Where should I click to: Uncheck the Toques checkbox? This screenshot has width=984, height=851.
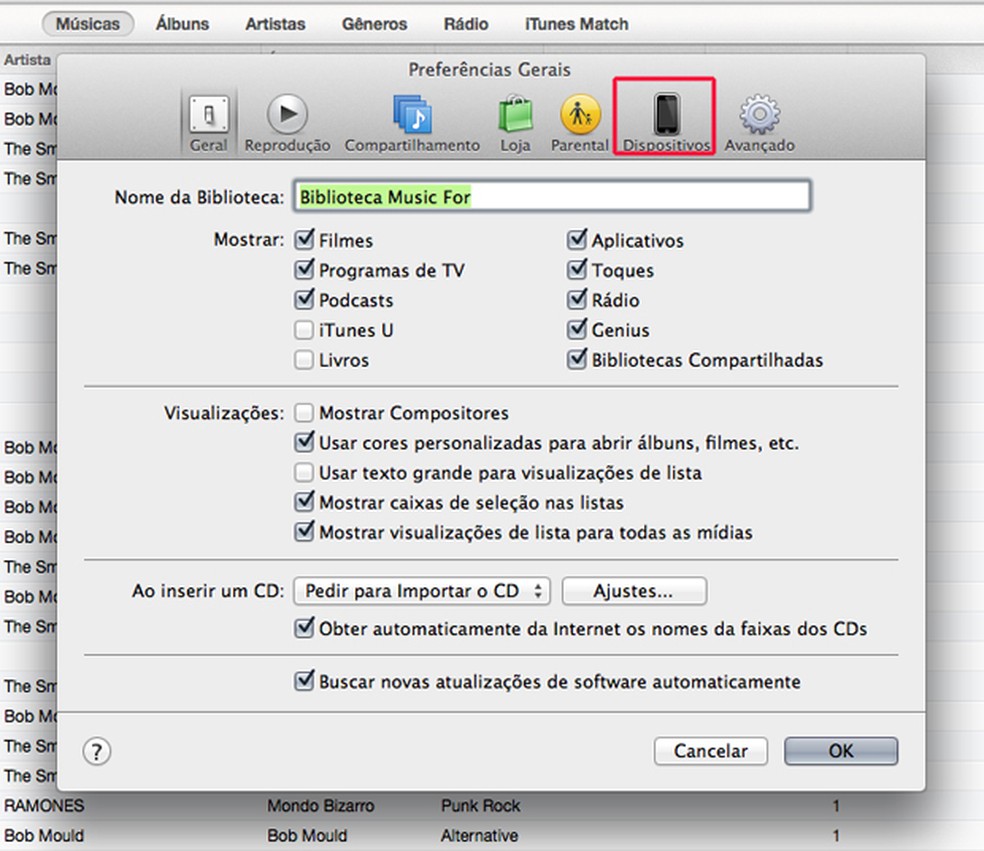(x=577, y=270)
